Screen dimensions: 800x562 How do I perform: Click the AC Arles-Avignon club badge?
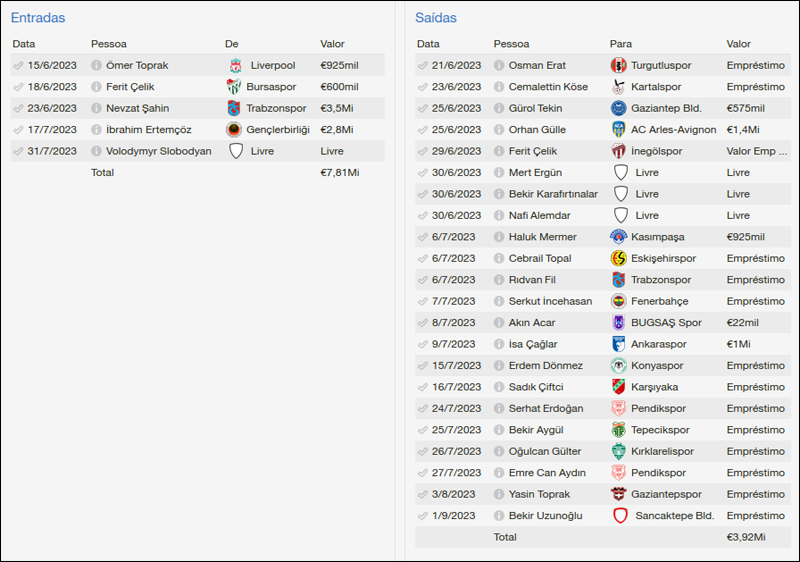[x=619, y=130]
